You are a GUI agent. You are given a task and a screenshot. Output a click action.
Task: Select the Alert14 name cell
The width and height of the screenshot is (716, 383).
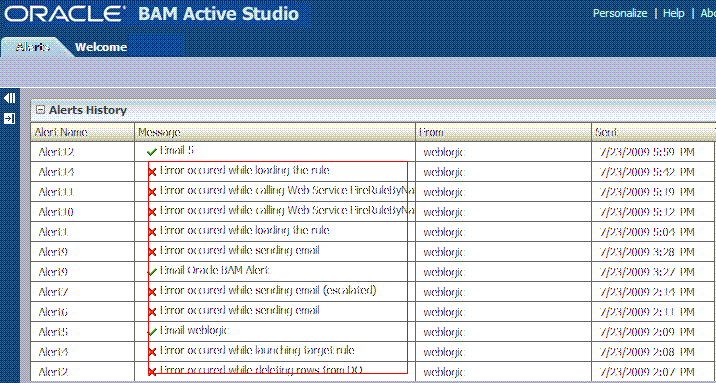pyautogui.click(x=83, y=172)
